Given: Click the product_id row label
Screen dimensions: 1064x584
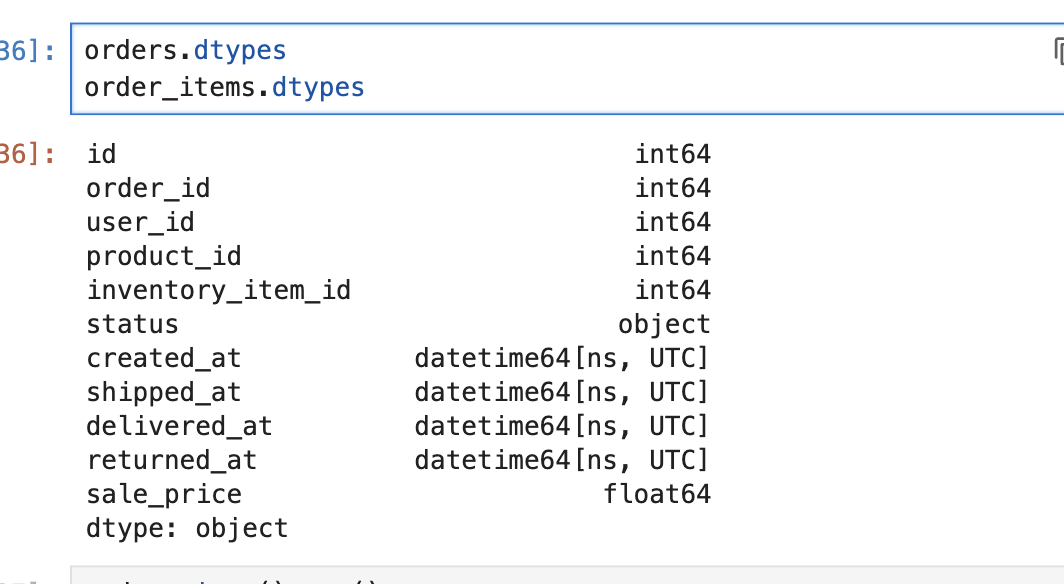Looking at the screenshot, I should click(x=164, y=256).
